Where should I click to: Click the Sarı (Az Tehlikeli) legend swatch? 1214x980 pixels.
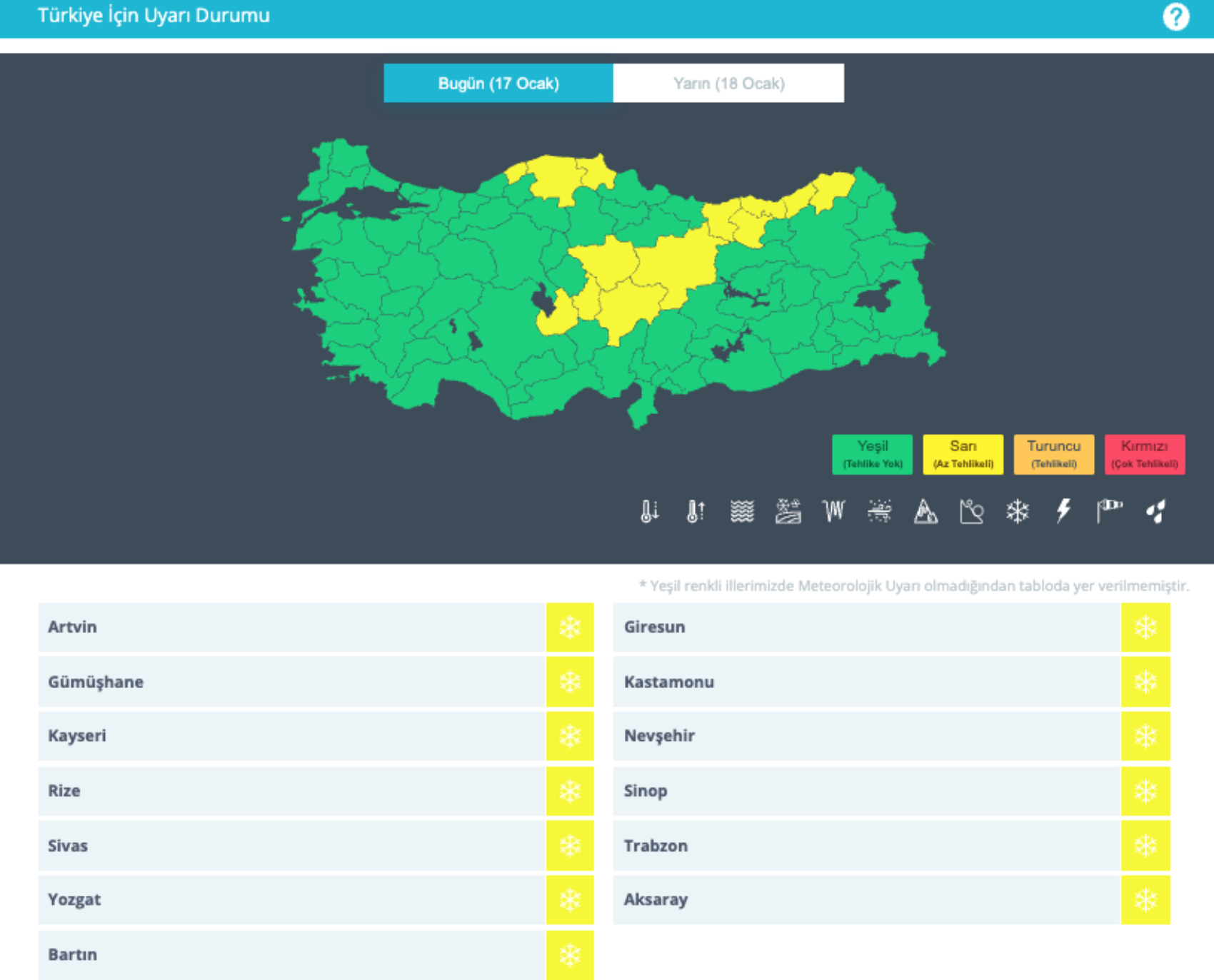963,455
